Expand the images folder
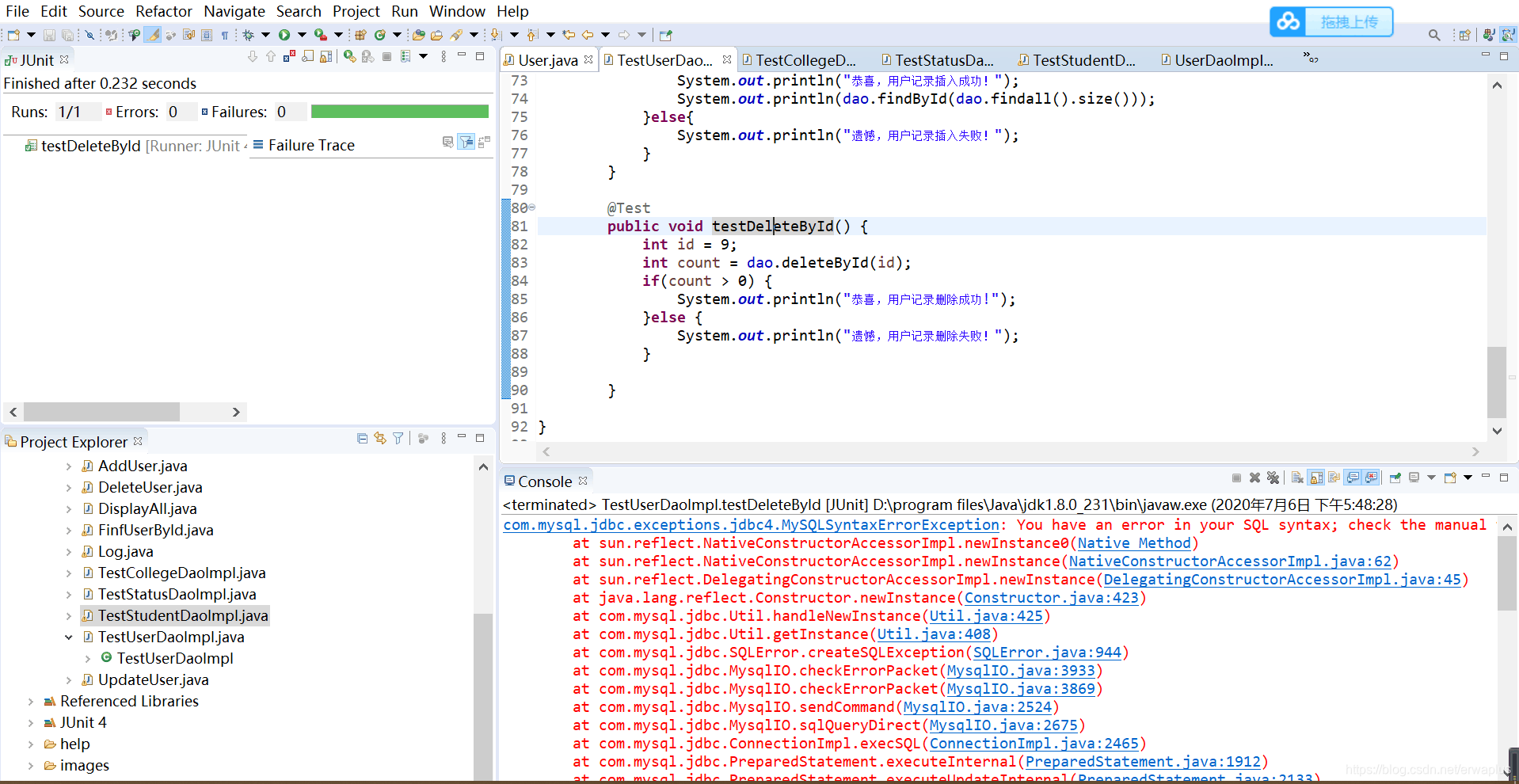 pyautogui.click(x=31, y=766)
